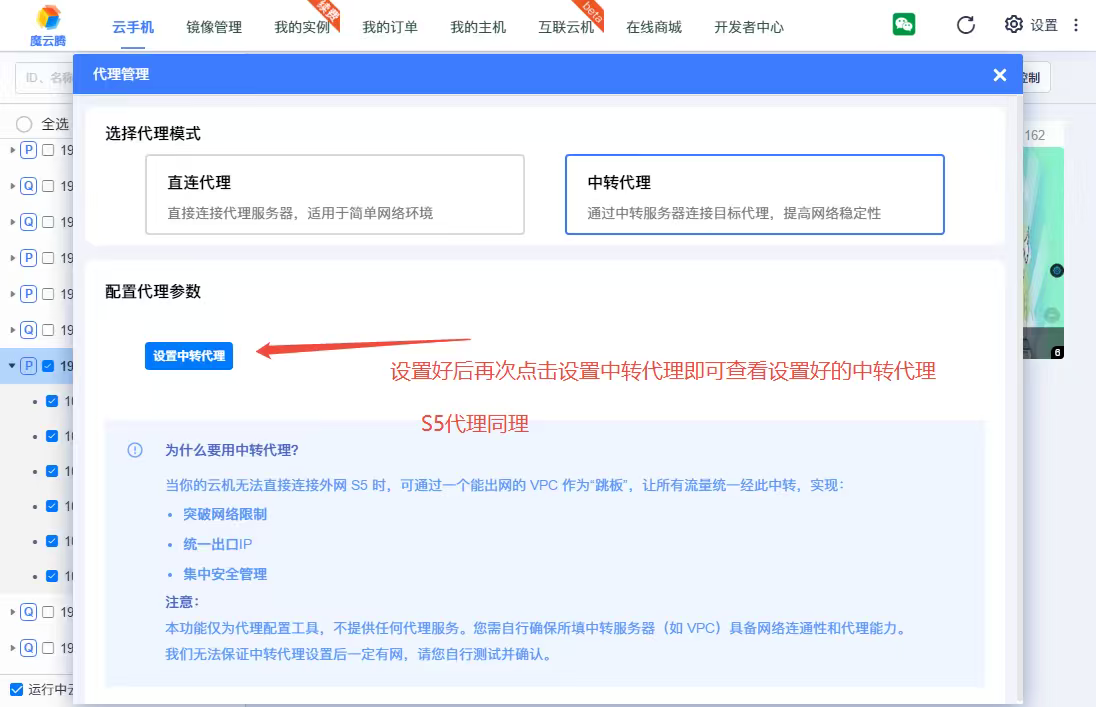Switch to the 镜像管理 tab
This screenshot has height=707, width=1096.
point(214,27)
